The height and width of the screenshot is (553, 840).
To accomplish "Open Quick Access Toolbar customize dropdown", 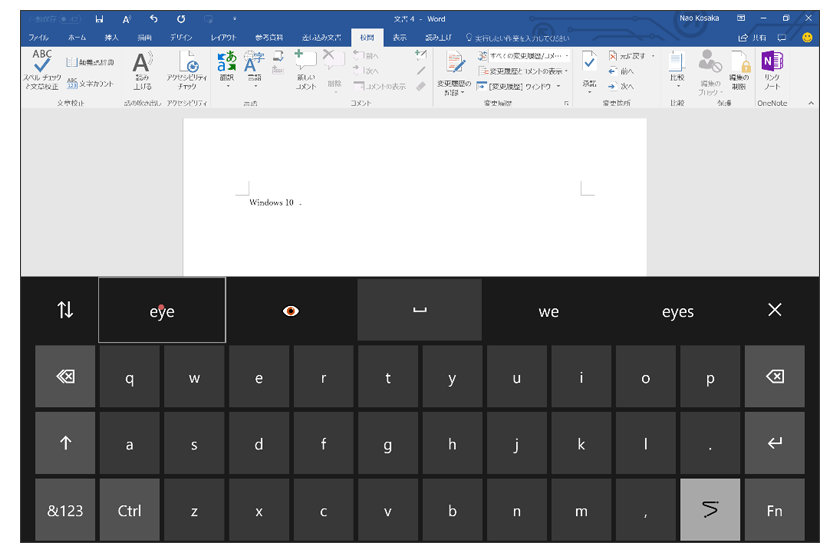I will click(235, 19).
